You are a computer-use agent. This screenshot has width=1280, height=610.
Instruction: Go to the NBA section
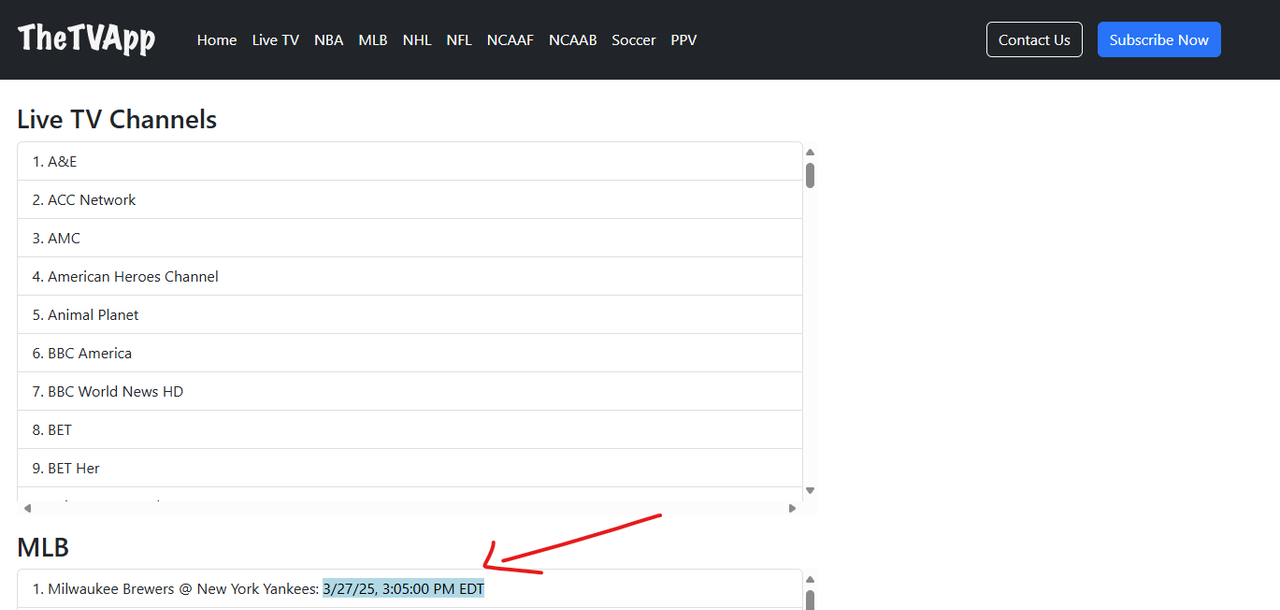[329, 40]
